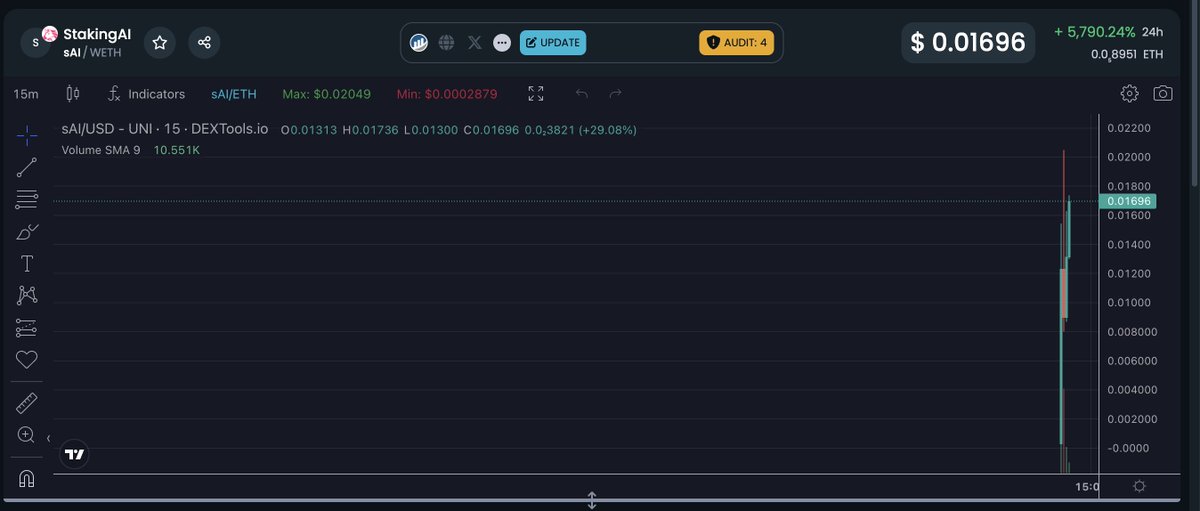The height and width of the screenshot is (511, 1200).
Task: Show more links with the ellipsis icon
Action: (x=502, y=43)
